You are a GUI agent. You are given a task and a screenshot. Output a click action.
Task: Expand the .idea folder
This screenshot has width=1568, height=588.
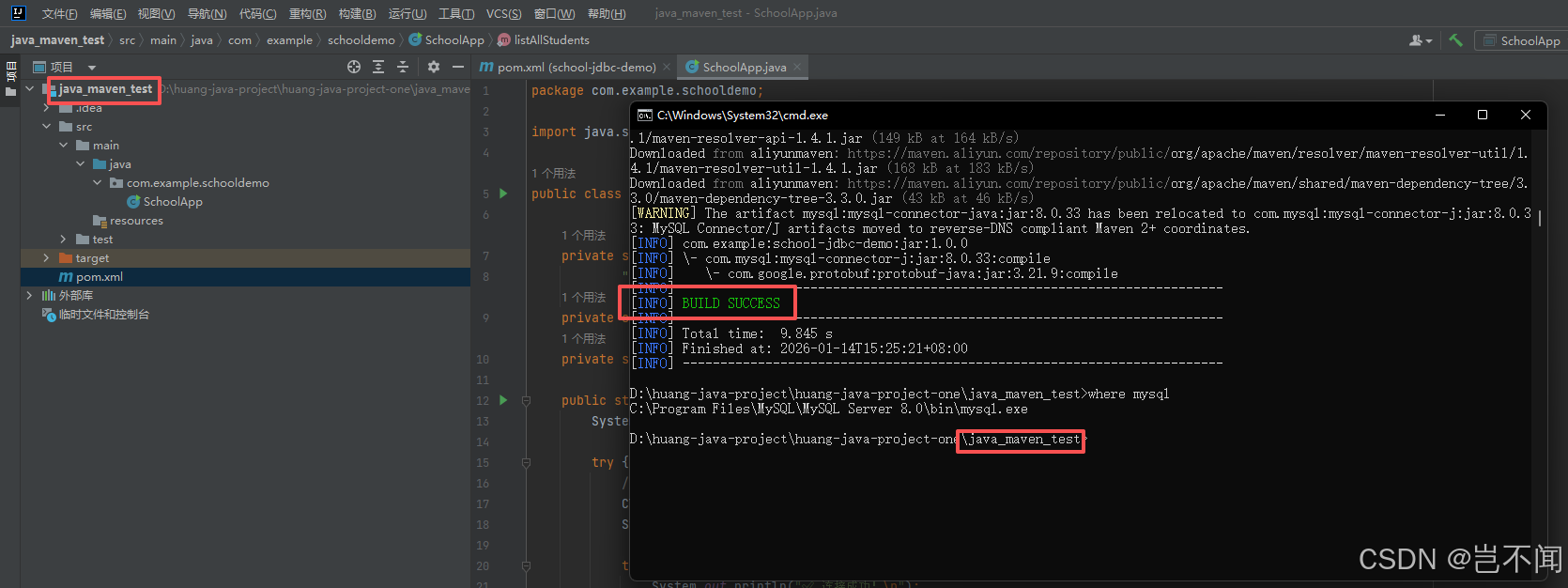(47, 108)
